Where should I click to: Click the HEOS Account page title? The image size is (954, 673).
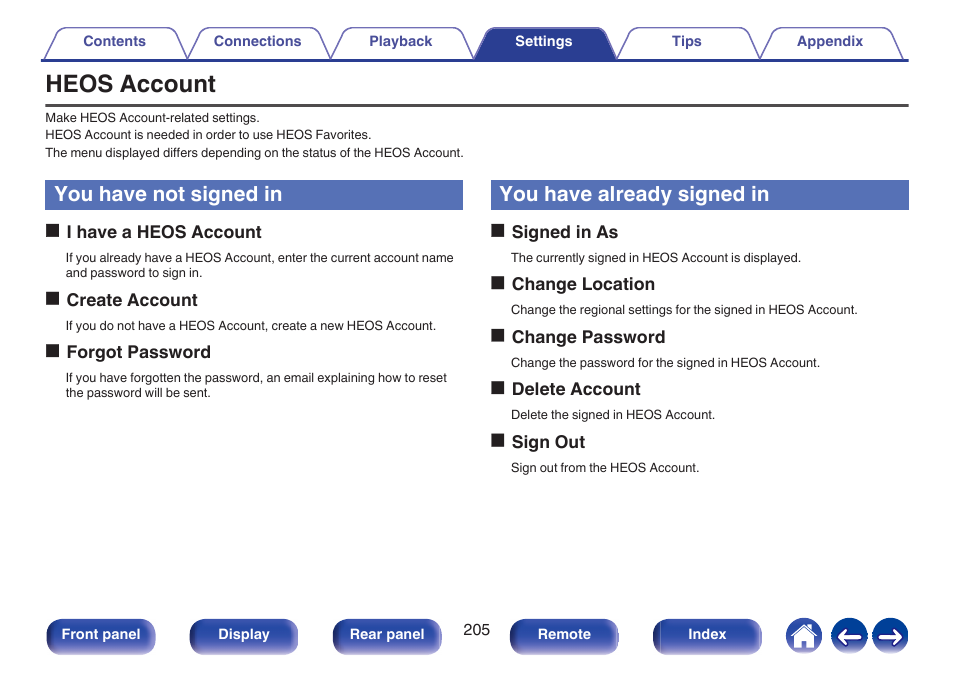tap(131, 84)
